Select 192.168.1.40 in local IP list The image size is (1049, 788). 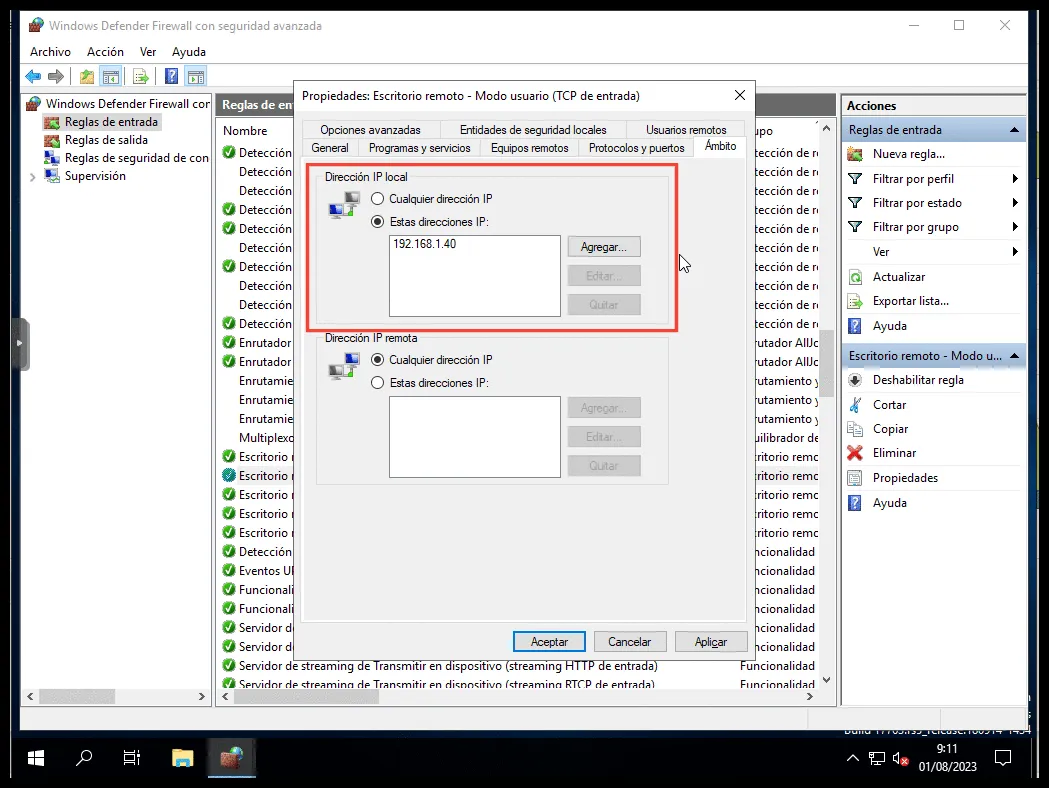click(x=424, y=244)
